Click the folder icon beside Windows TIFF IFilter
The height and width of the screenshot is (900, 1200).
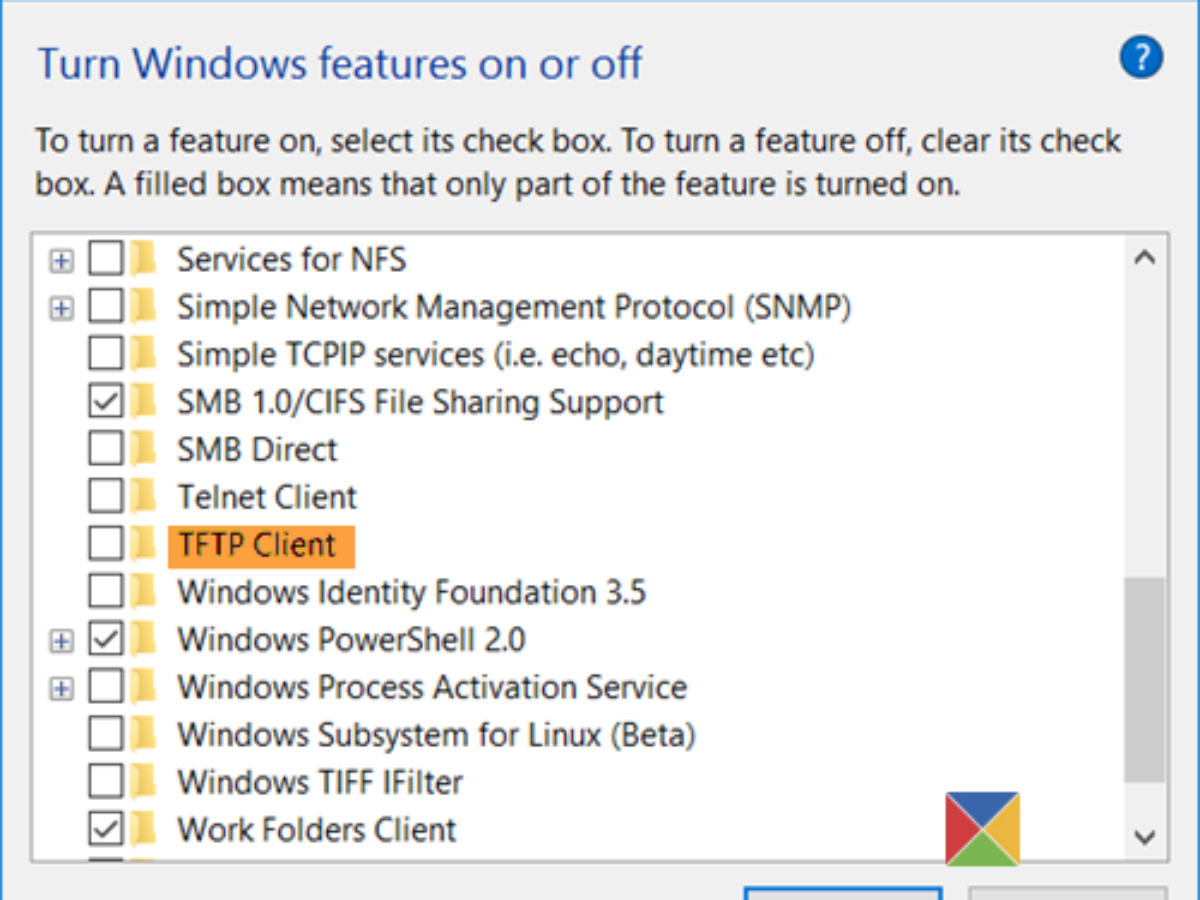pyautogui.click(x=144, y=781)
